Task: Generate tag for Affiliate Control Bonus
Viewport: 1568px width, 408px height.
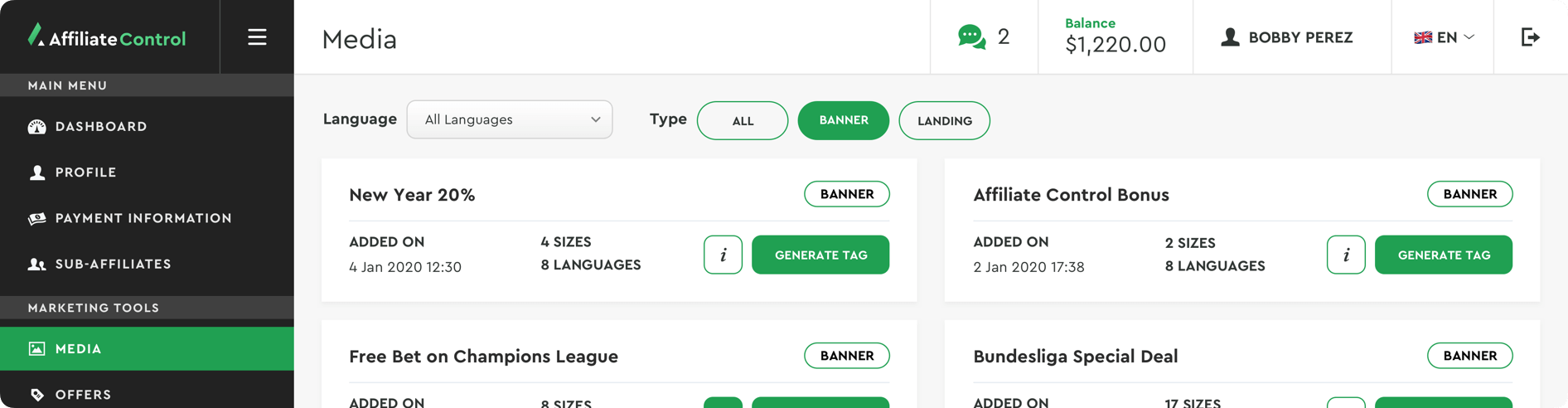Action: (1443, 255)
